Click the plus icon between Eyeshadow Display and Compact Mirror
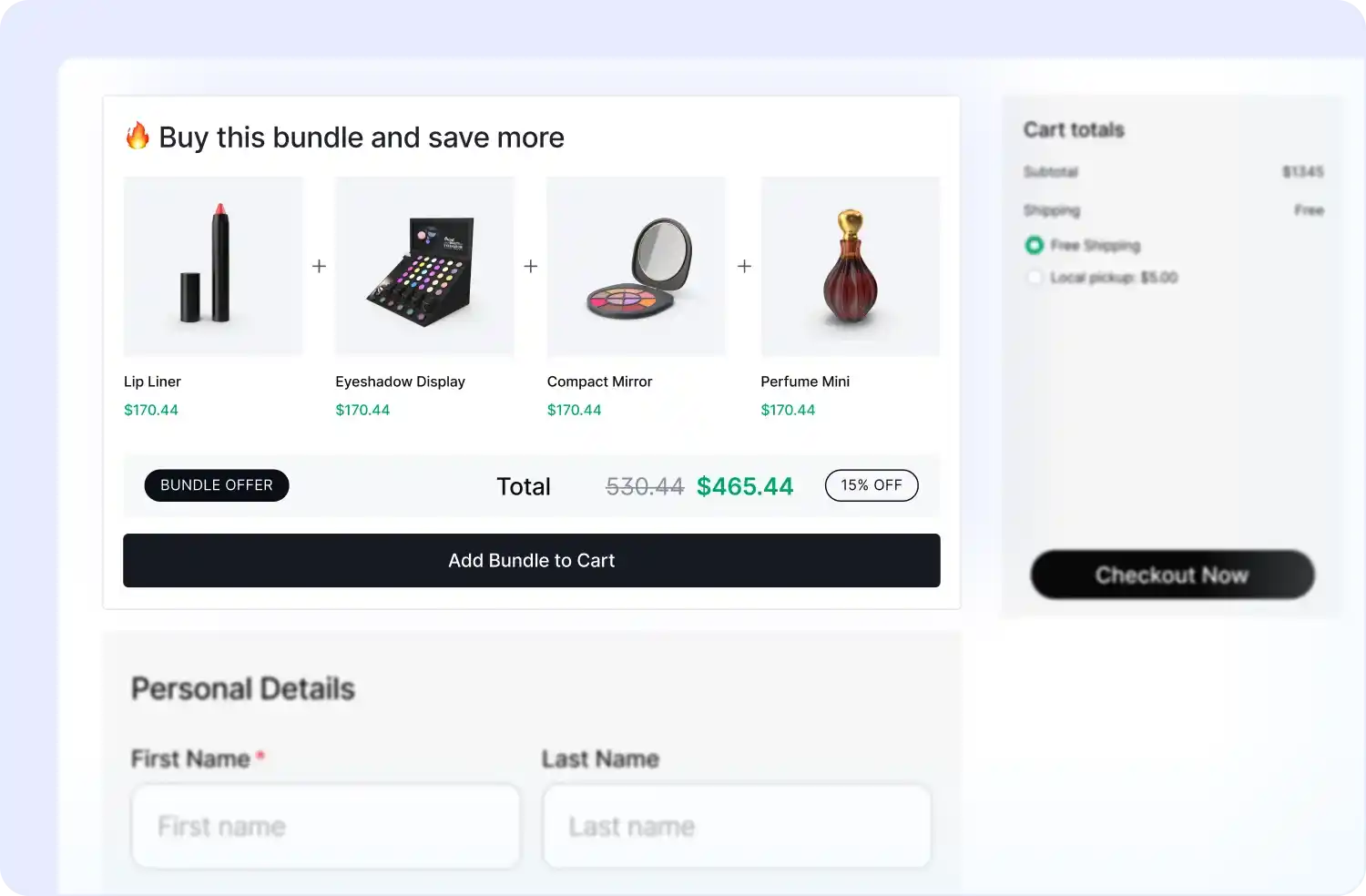 [x=531, y=266]
